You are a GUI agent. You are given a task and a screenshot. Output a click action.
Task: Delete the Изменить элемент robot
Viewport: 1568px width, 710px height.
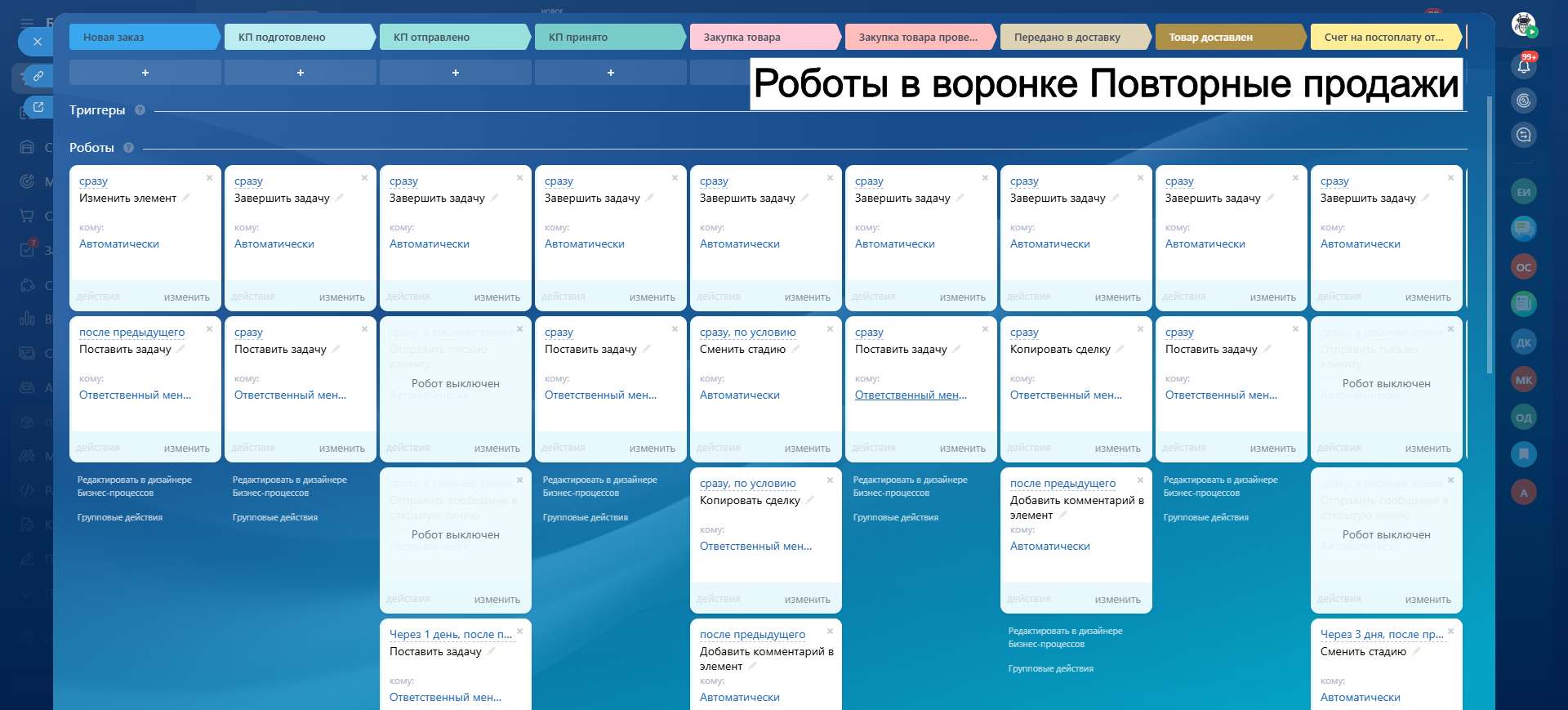(x=209, y=177)
